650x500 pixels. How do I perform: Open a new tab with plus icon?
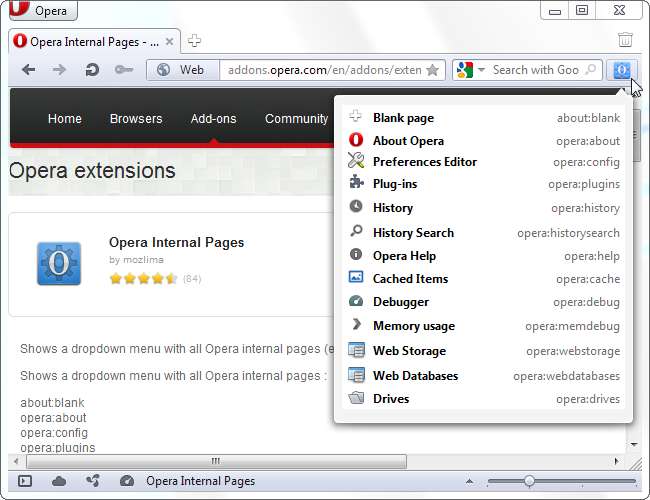coord(194,41)
